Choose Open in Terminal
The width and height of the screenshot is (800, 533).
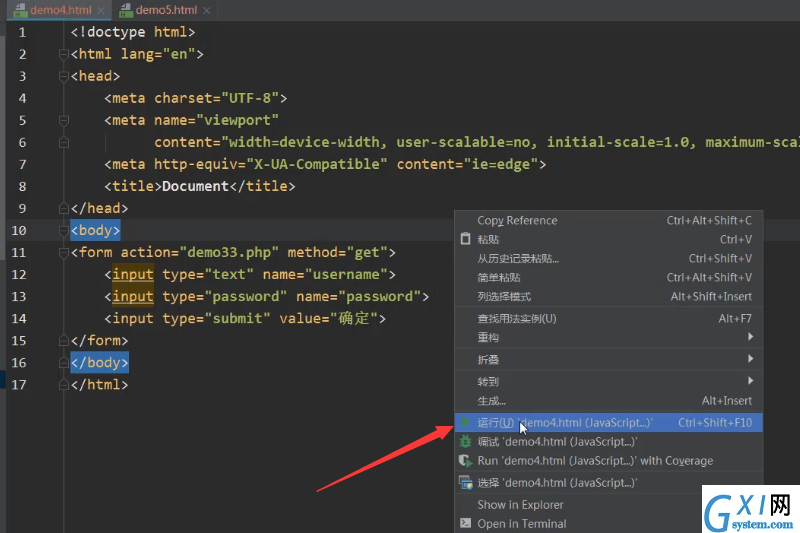point(578,524)
